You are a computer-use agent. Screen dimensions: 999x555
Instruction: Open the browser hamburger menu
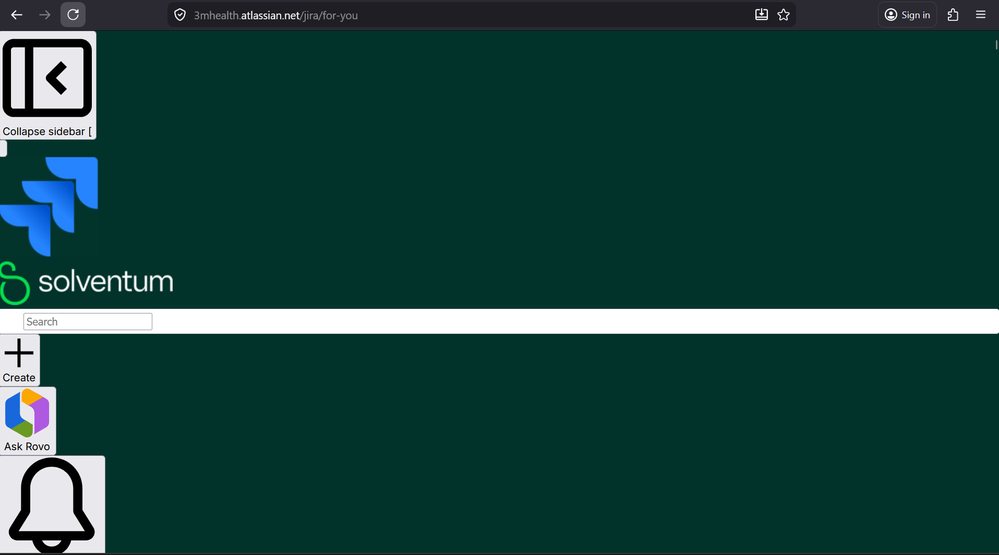point(981,15)
